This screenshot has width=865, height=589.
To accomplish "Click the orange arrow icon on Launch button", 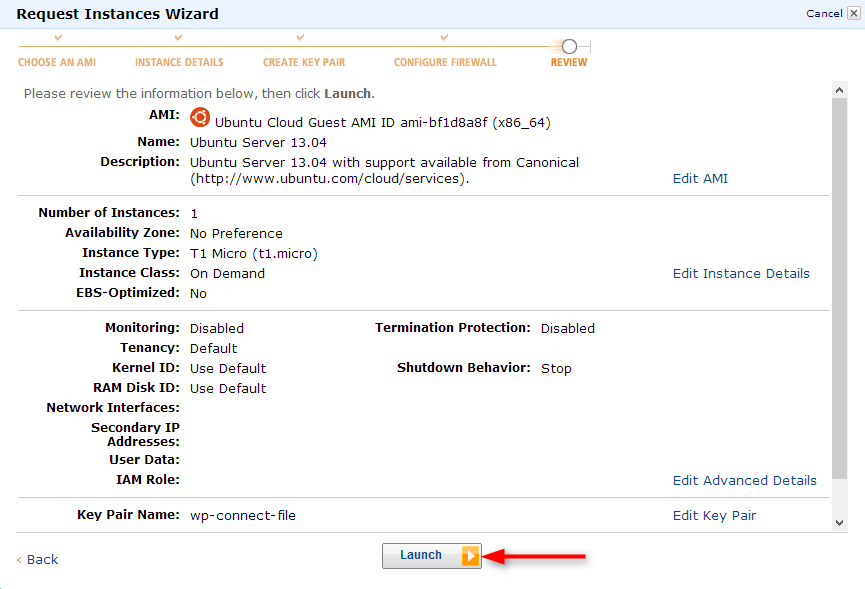I will coord(470,556).
